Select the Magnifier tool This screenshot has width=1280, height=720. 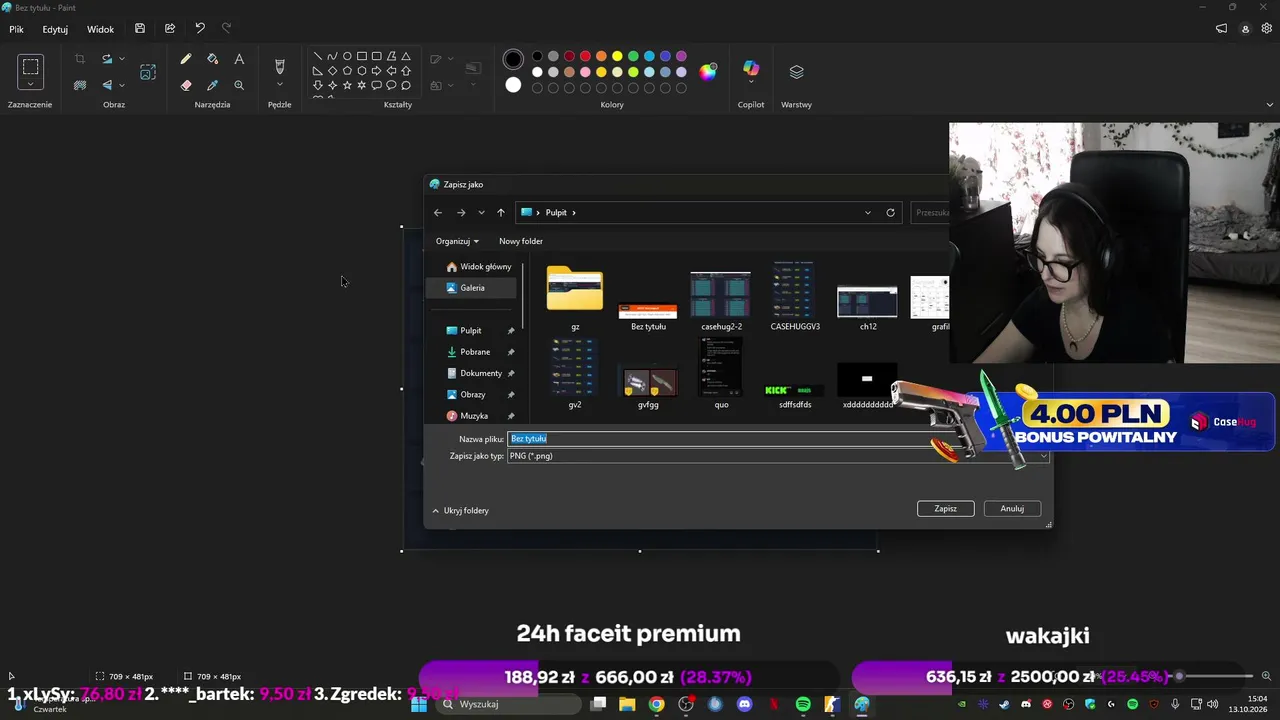239,85
